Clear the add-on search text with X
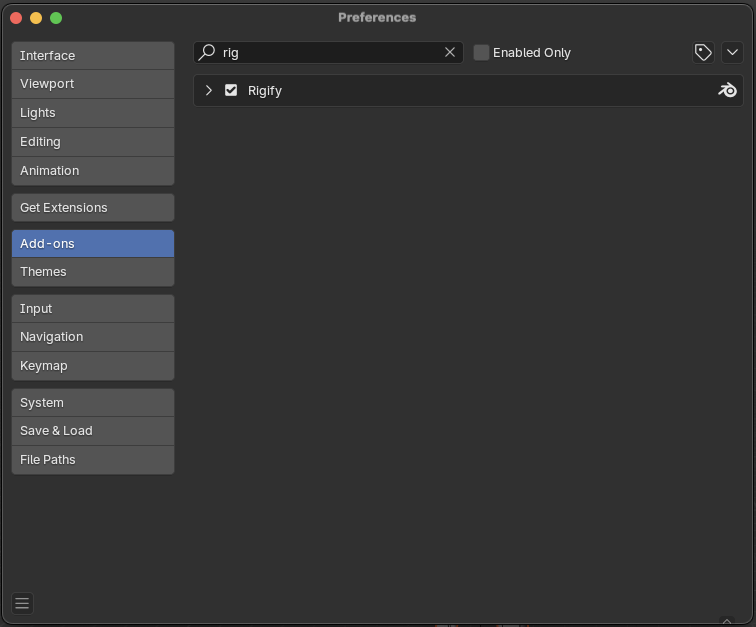The image size is (756, 627). (449, 52)
